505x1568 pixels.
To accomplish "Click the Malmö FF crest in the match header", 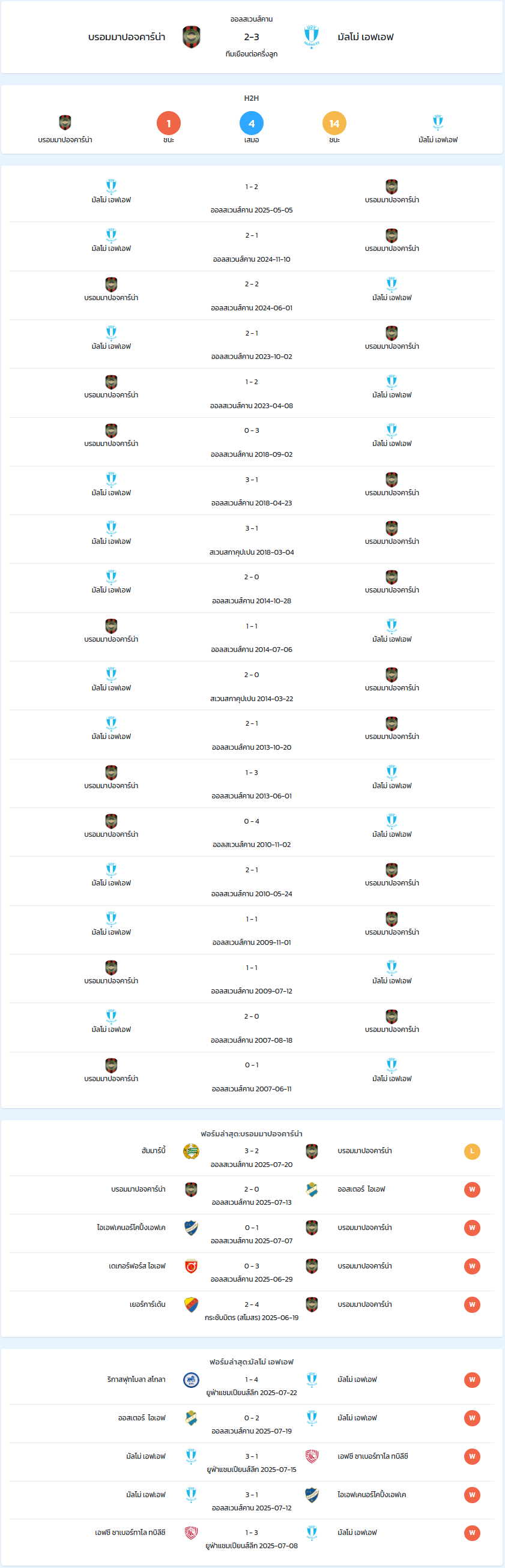I will pyautogui.click(x=311, y=37).
